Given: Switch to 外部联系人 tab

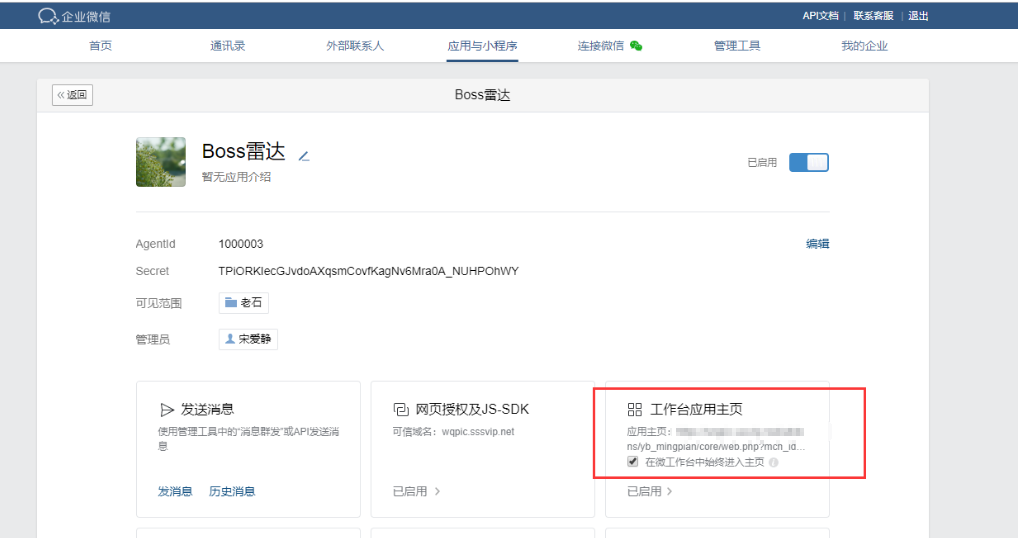Looking at the screenshot, I should pos(355,45).
